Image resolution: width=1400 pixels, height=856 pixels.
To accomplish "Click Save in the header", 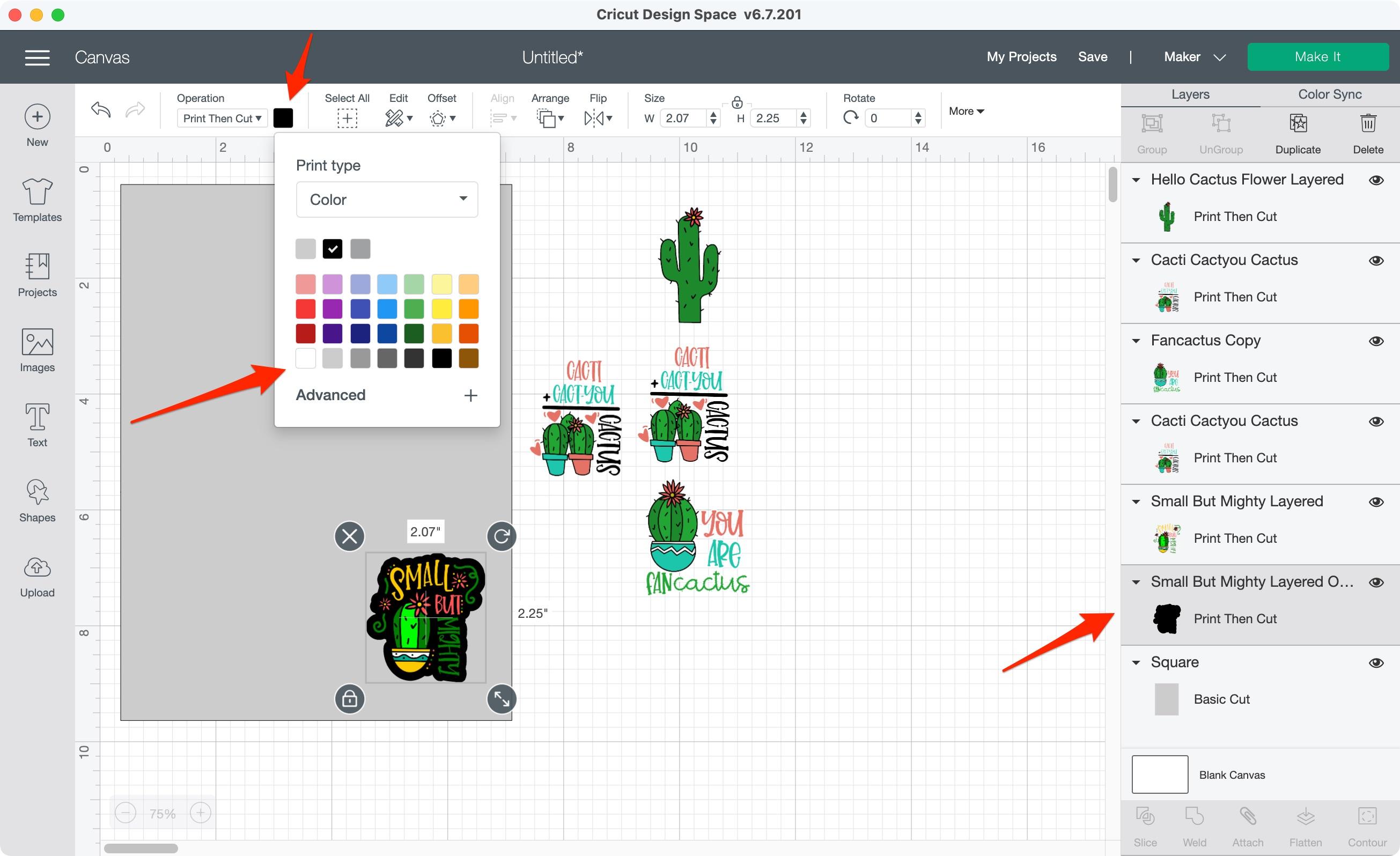I will click(1092, 57).
